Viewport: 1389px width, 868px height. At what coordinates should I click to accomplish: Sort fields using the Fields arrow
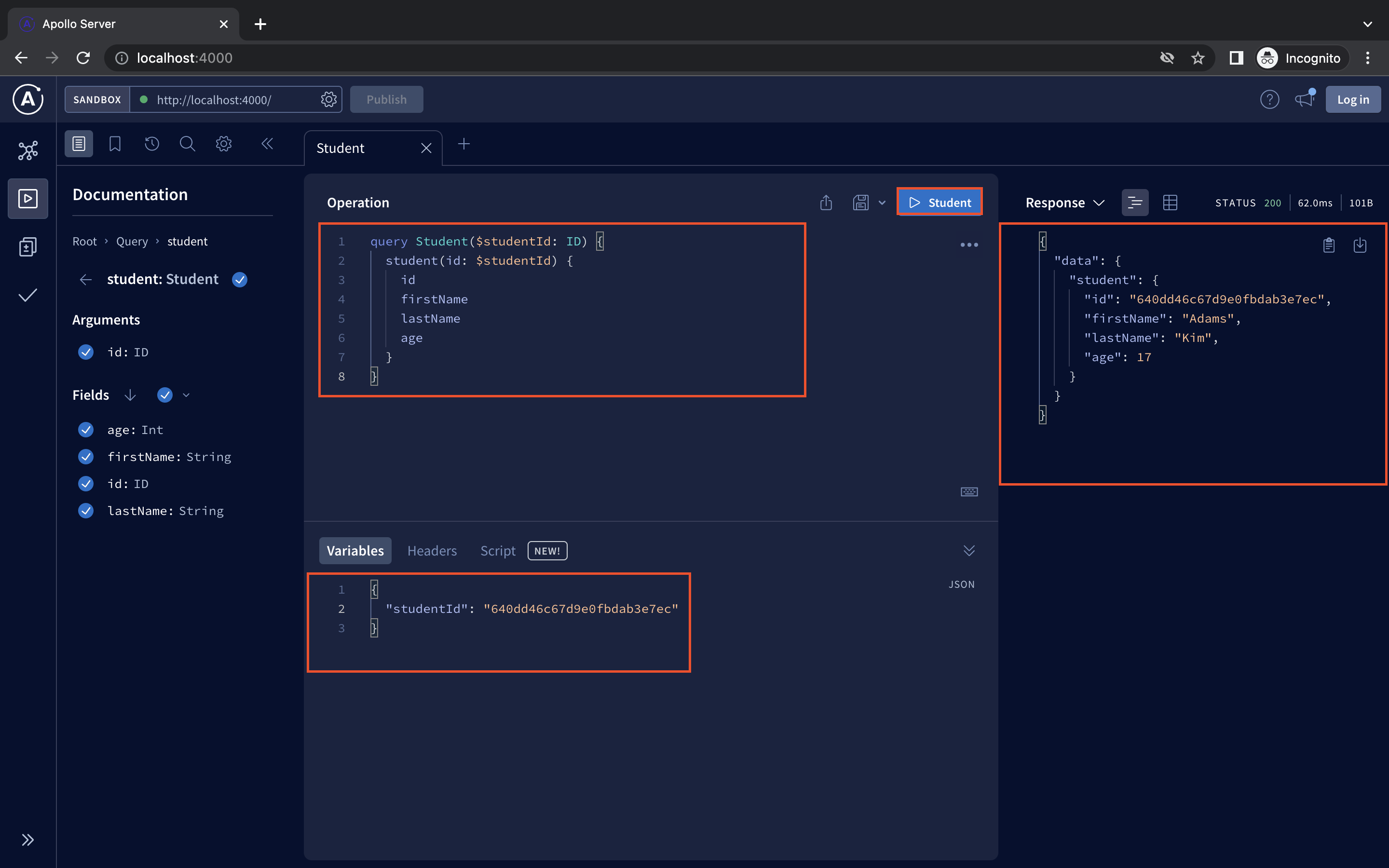coord(130,395)
